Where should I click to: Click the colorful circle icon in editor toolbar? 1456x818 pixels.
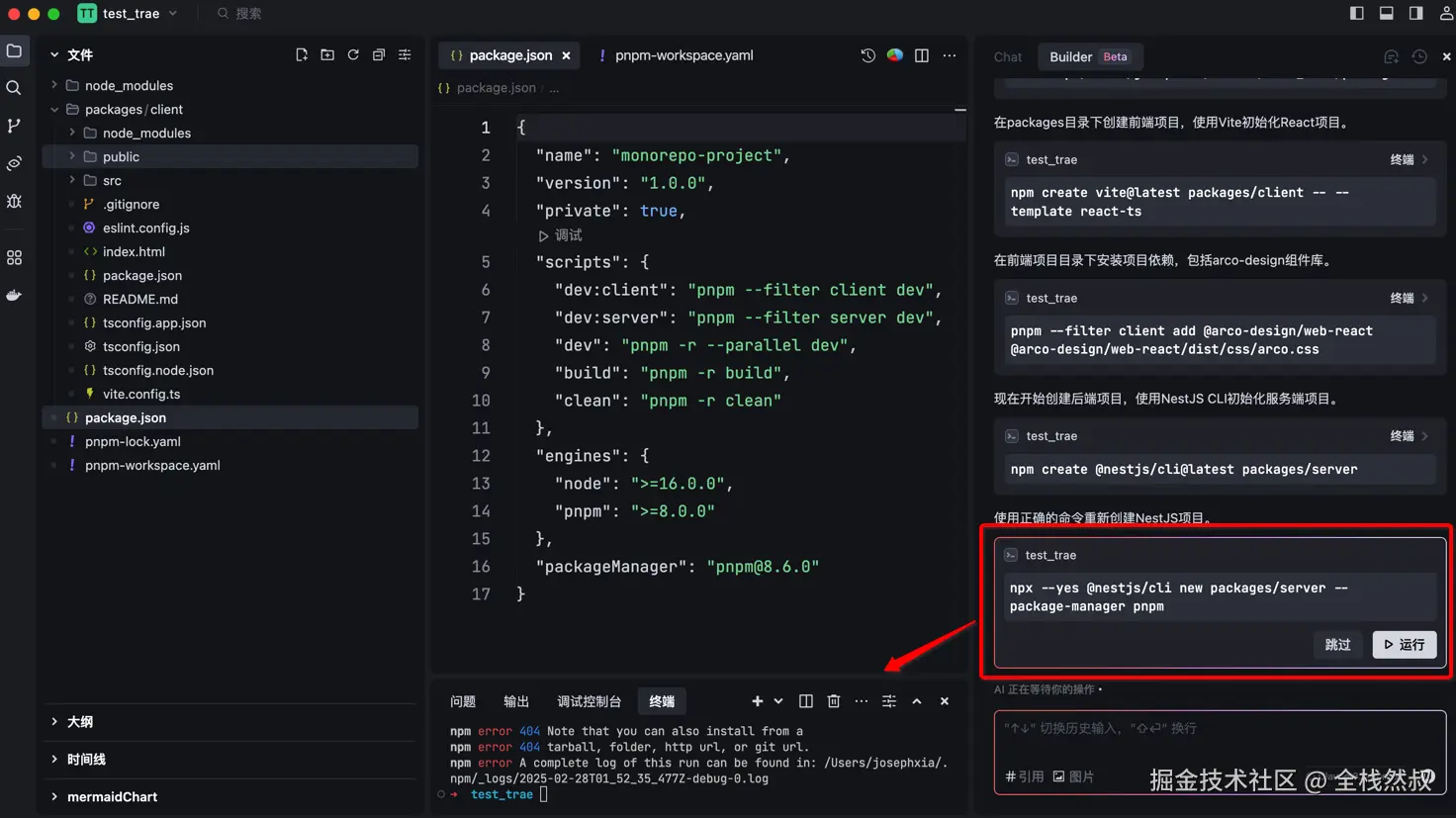click(x=895, y=55)
